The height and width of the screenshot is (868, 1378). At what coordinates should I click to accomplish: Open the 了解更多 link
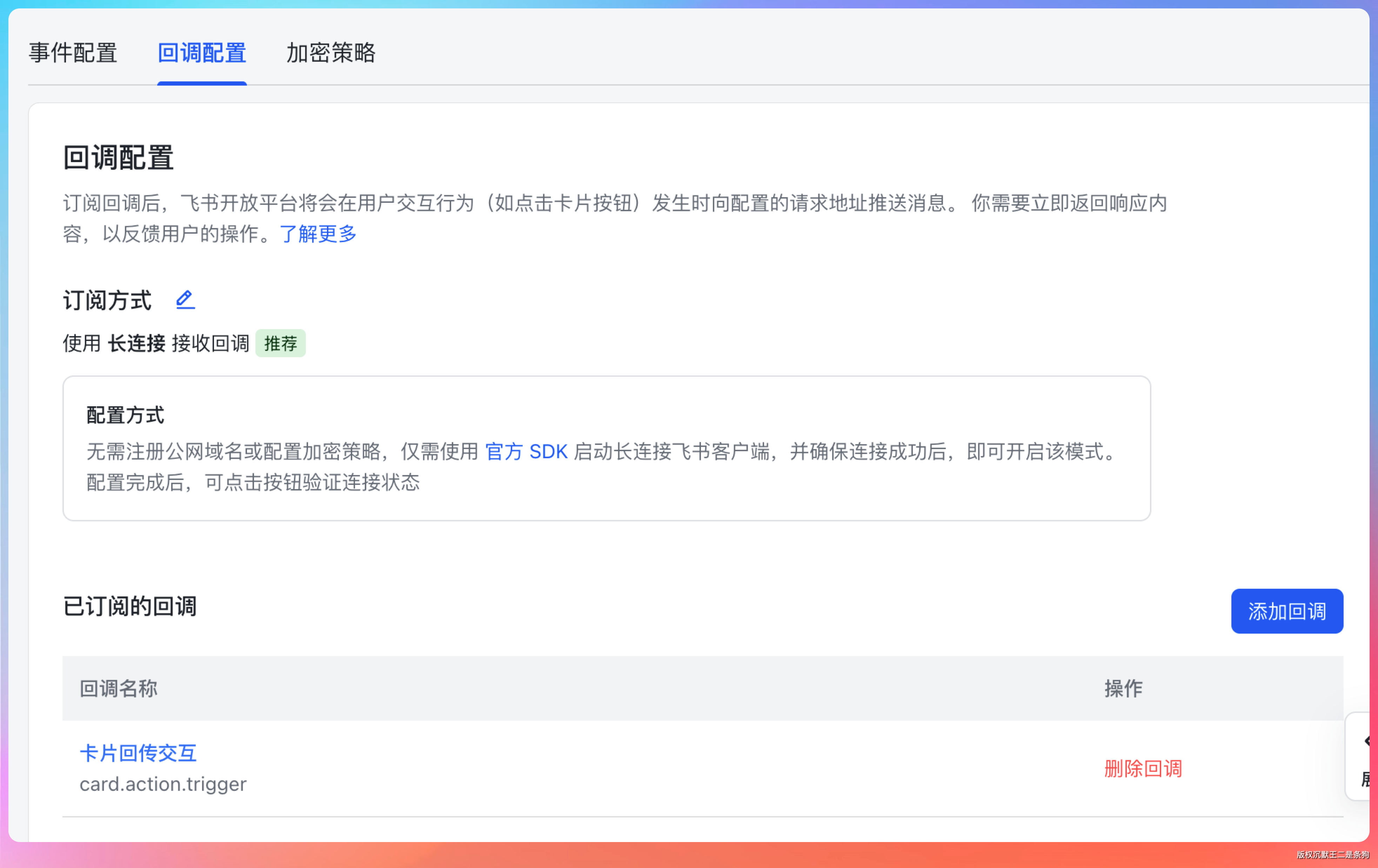pyautogui.click(x=318, y=233)
